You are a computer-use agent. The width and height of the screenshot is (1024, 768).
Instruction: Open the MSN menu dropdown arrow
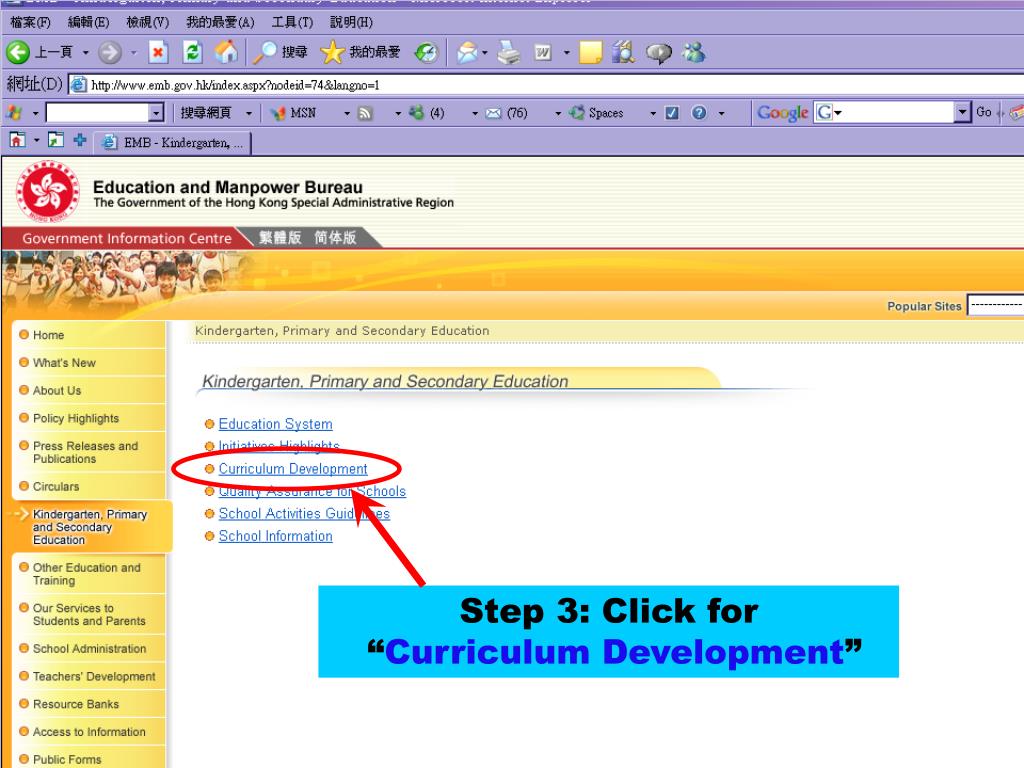347,113
